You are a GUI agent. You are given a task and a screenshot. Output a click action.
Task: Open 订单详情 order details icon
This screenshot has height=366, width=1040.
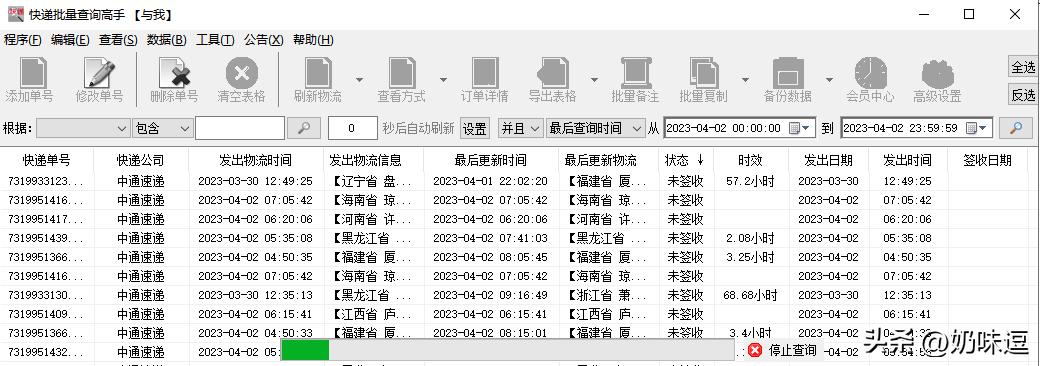[485, 72]
